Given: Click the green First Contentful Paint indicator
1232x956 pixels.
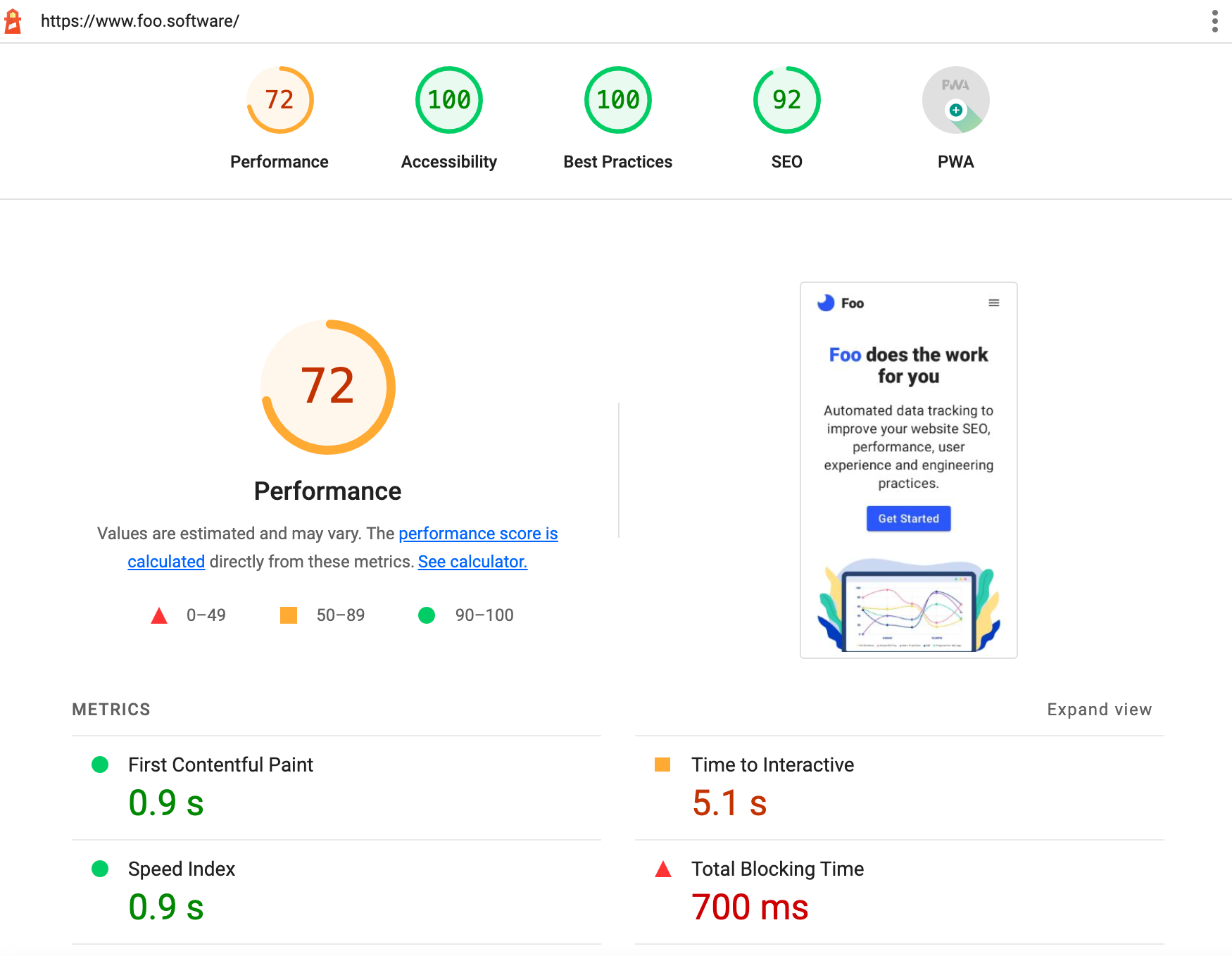Looking at the screenshot, I should click(100, 765).
